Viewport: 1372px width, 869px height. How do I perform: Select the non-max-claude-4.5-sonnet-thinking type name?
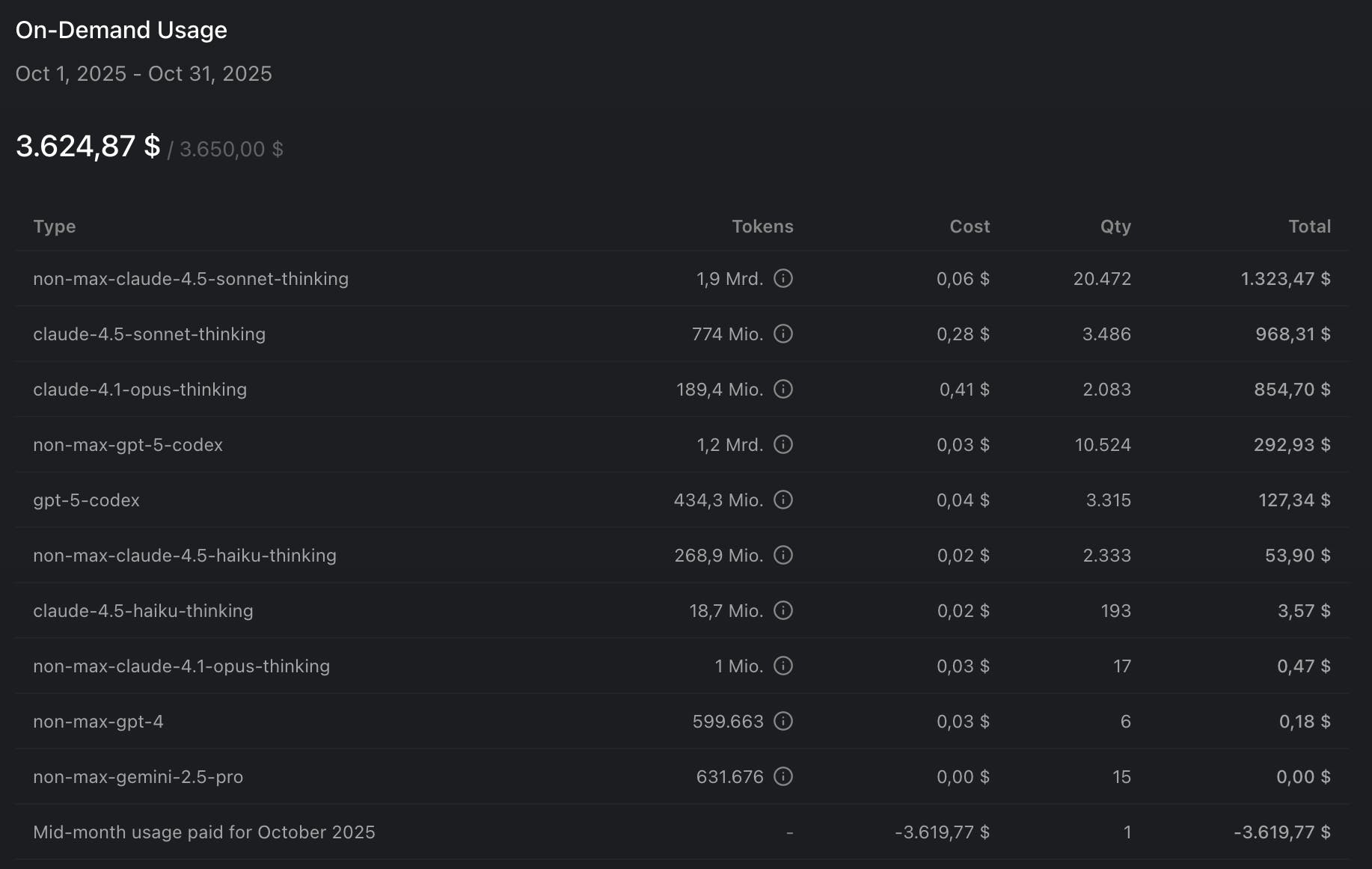(x=191, y=278)
